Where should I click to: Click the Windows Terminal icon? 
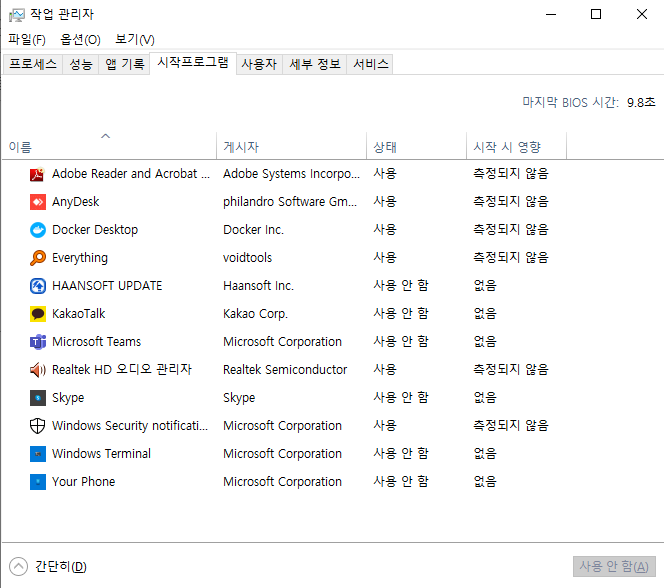(x=37, y=453)
